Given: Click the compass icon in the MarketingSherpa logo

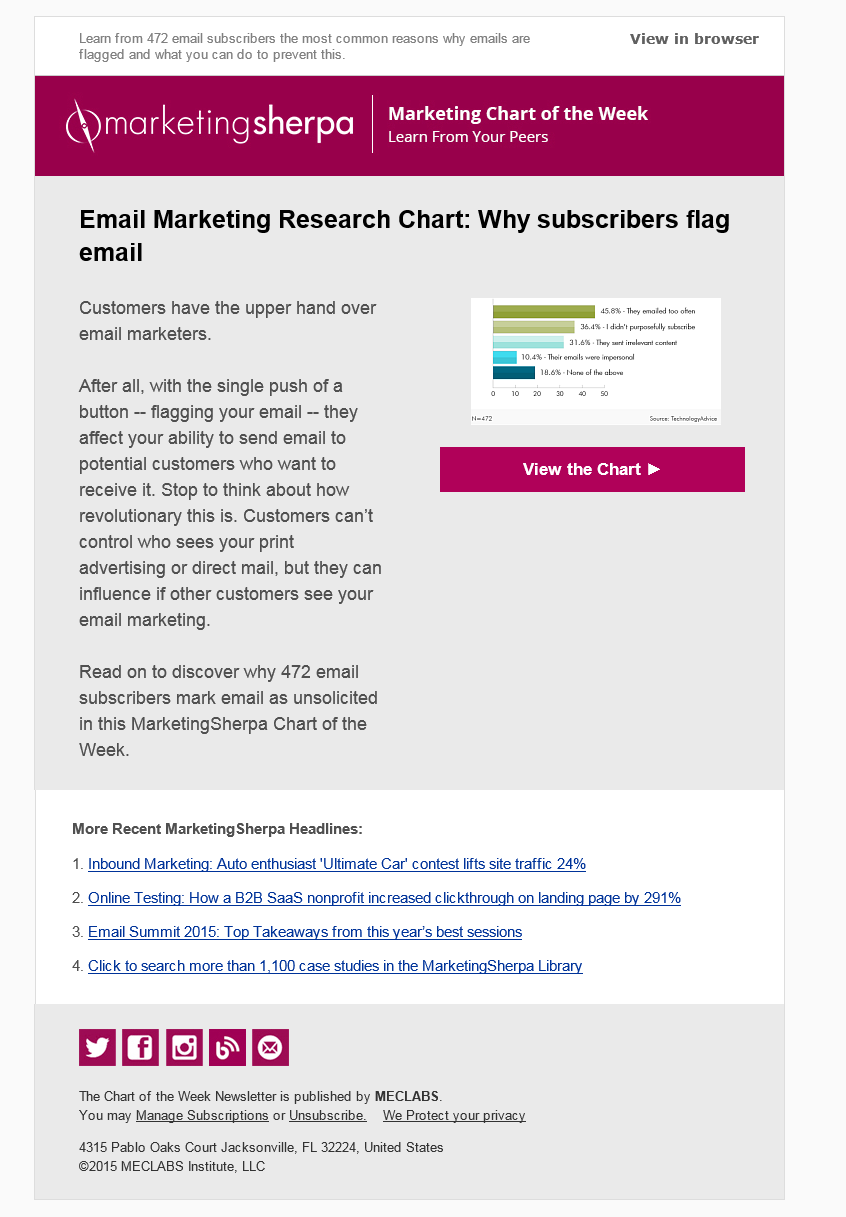Looking at the screenshot, I should (x=82, y=125).
